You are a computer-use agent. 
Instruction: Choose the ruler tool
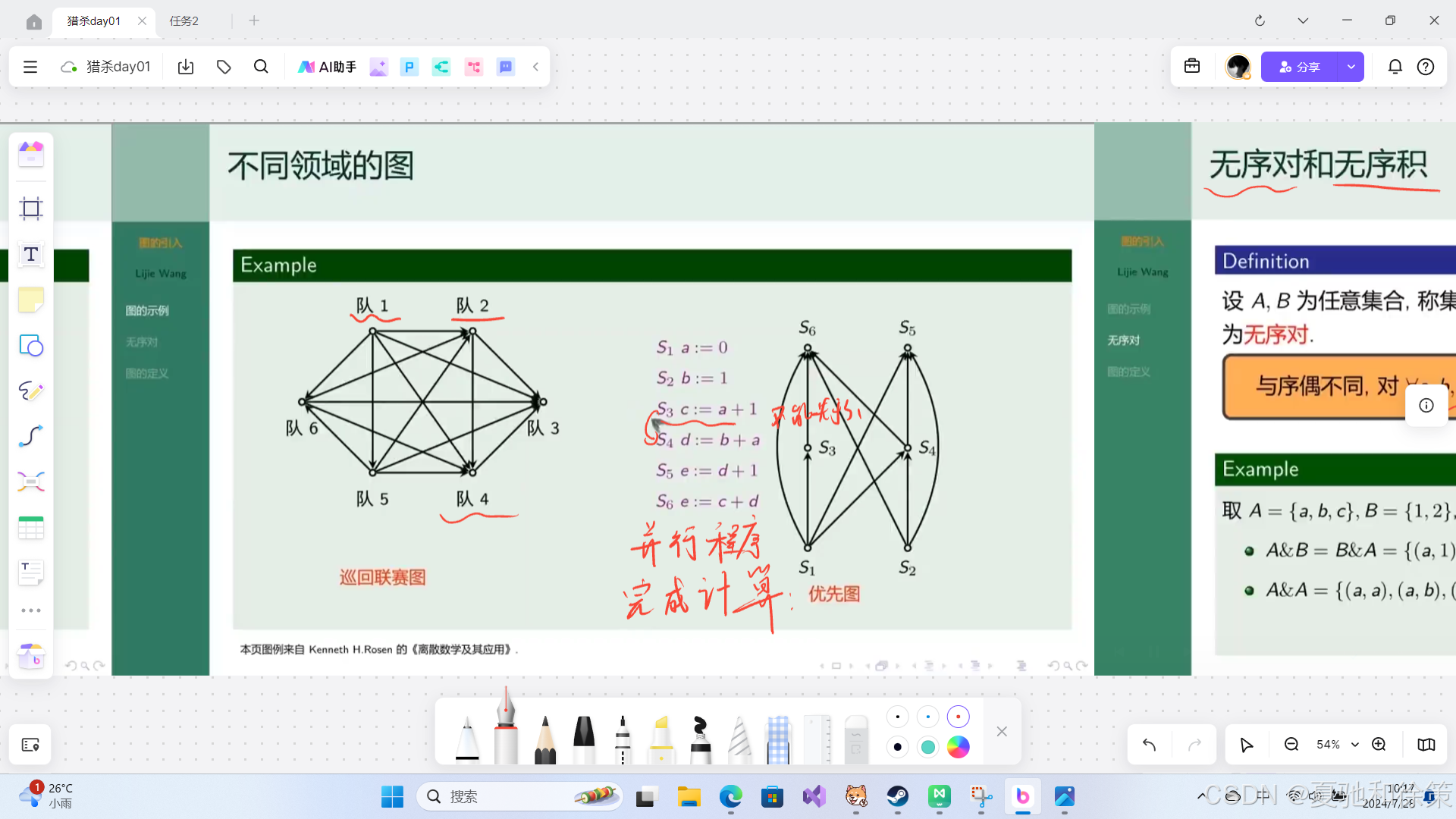[817, 739]
